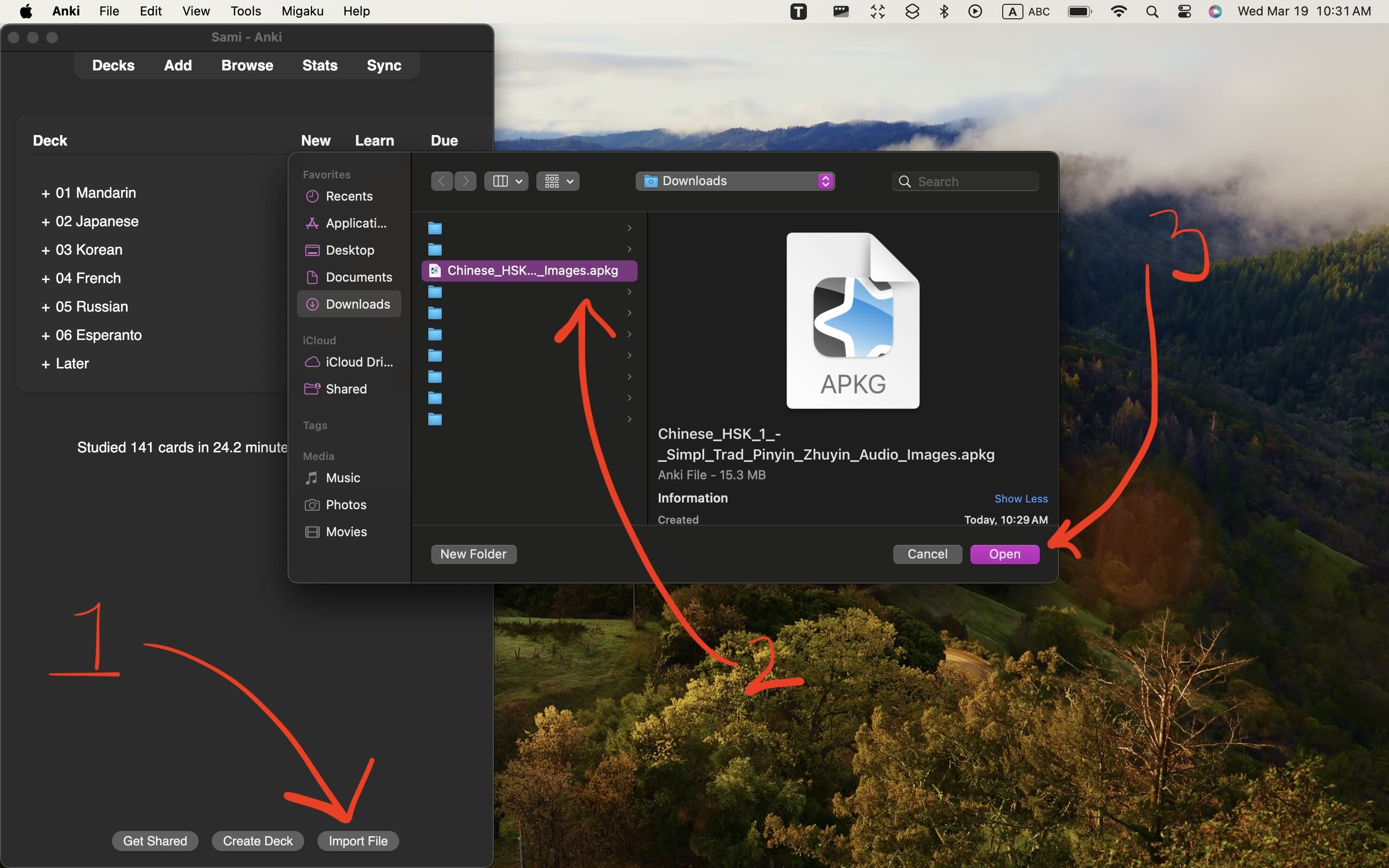This screenshot has width=1389, height=868.
Task: Open the column view options dropdown
Action: point(505,181)
